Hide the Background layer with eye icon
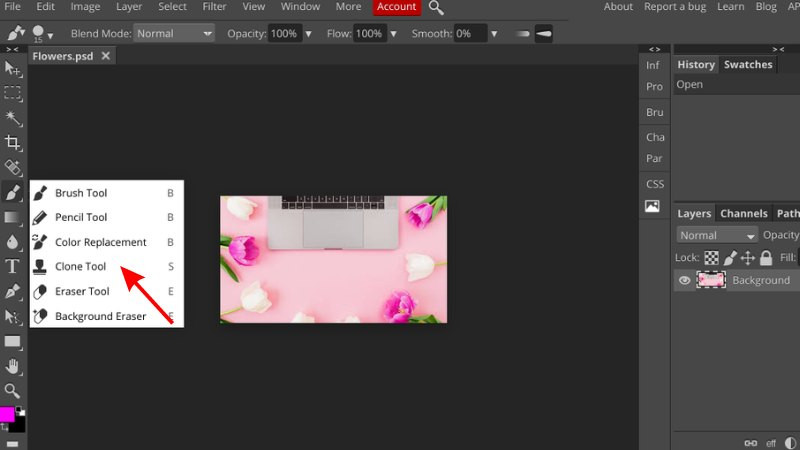Image resolution: width=800 pixels, height=450 pixels. click(x=685, y=281)
